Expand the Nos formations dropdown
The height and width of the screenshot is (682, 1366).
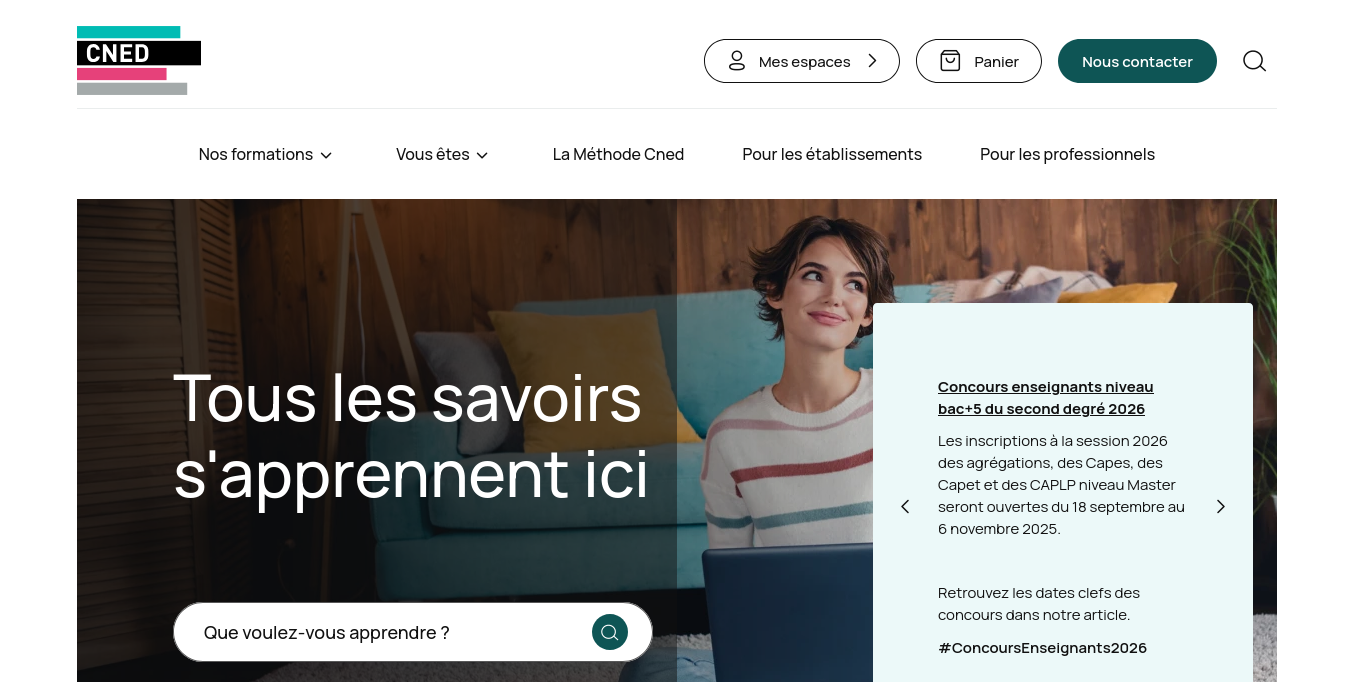(265, 154)
